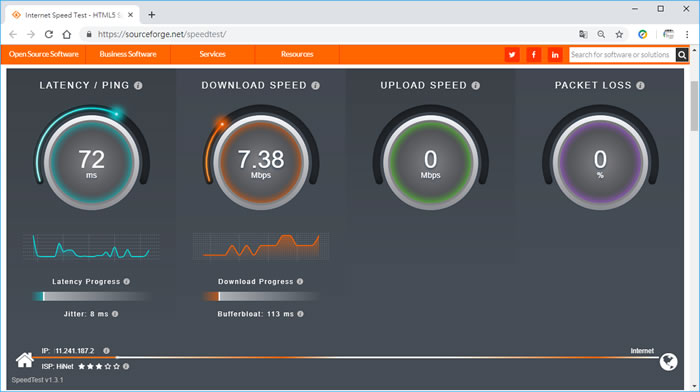The image size is (700, 392).
Task: Click info icon beside ISP star rating
Action: point(126,366)
